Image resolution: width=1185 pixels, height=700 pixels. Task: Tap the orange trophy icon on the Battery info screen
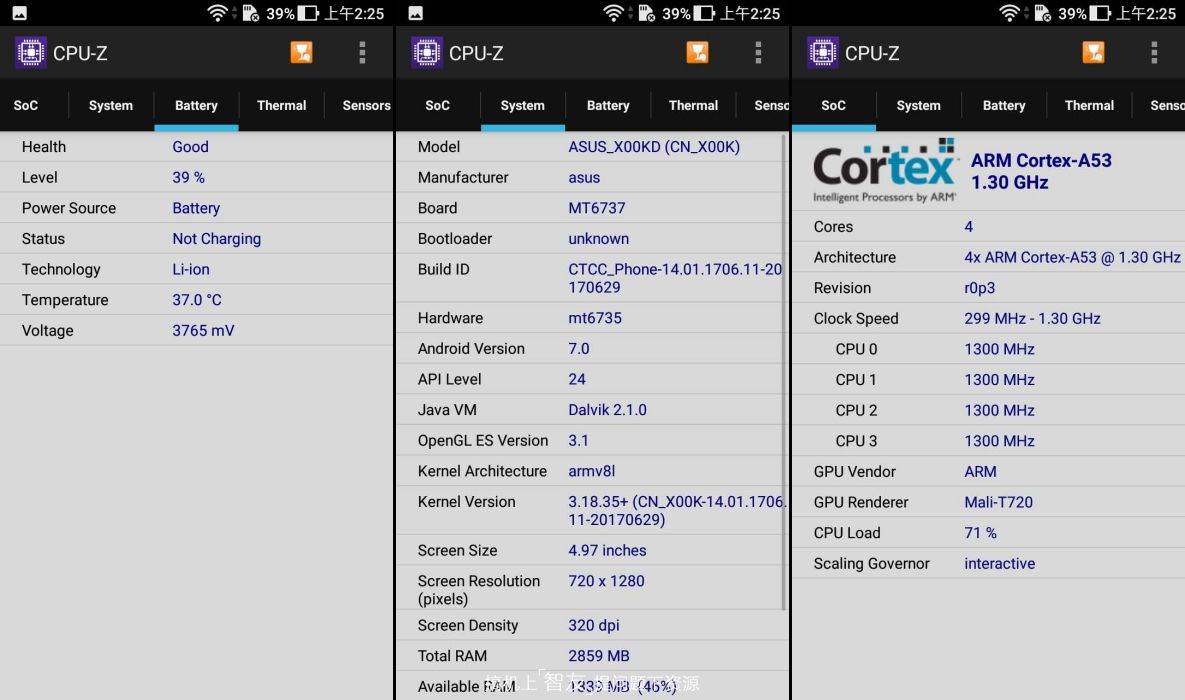click(301, 53)
